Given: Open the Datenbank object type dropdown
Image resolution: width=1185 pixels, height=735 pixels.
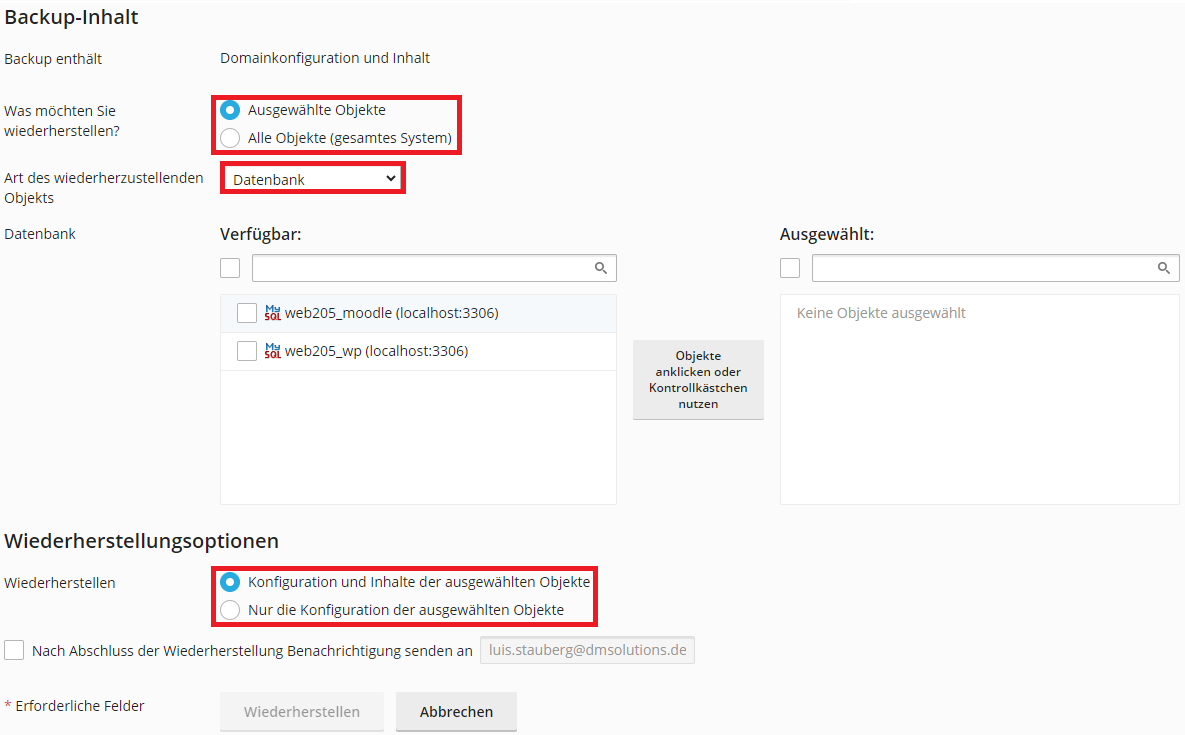Looking at the screenshot, I should (313, 179).
